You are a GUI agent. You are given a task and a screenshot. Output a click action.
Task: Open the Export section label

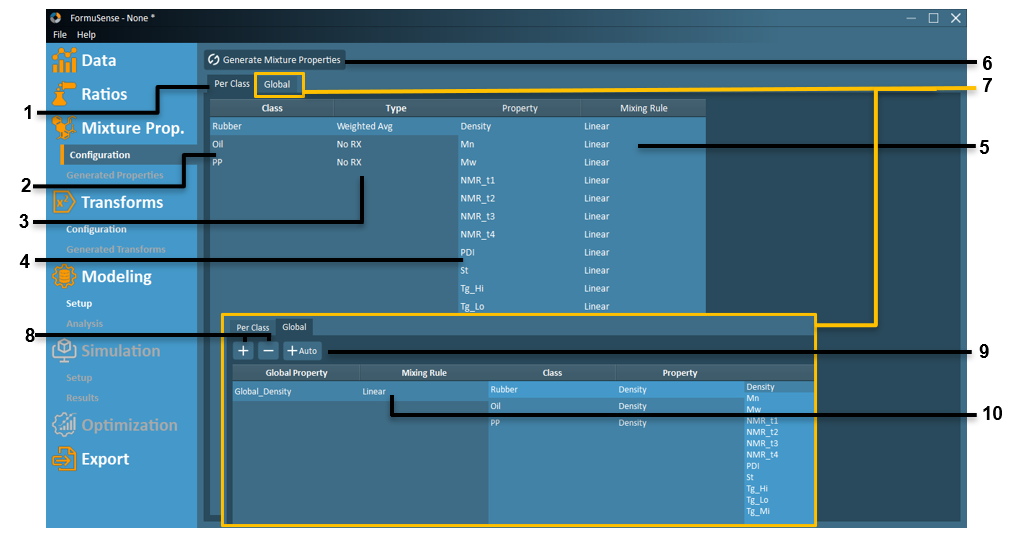click(x=105, y=459)
